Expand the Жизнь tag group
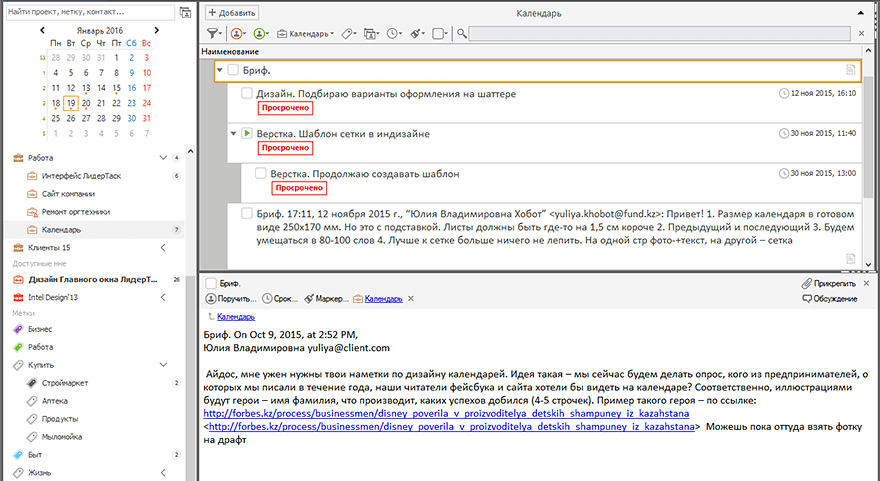Screen dimensions: 880x481 point(163,473)
